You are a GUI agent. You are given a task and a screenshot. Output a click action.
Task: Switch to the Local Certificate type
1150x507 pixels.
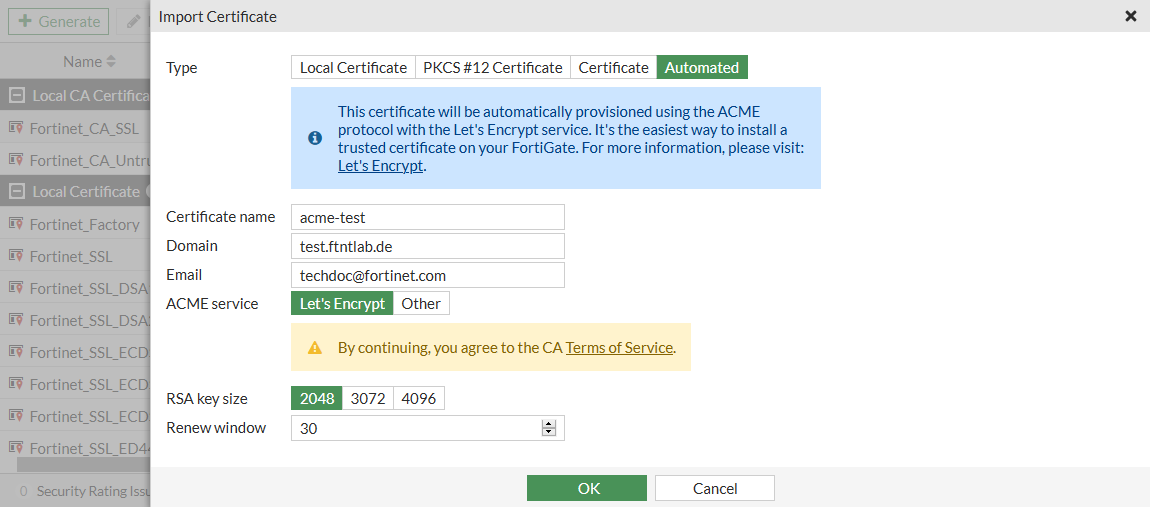tap(354, 67)
